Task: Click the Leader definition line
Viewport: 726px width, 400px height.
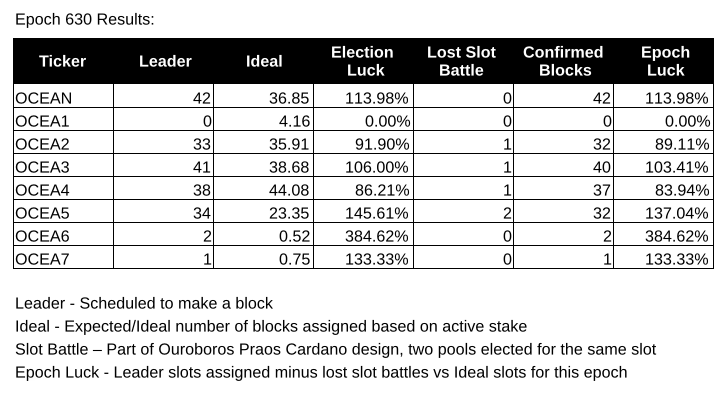Action: 144,303
